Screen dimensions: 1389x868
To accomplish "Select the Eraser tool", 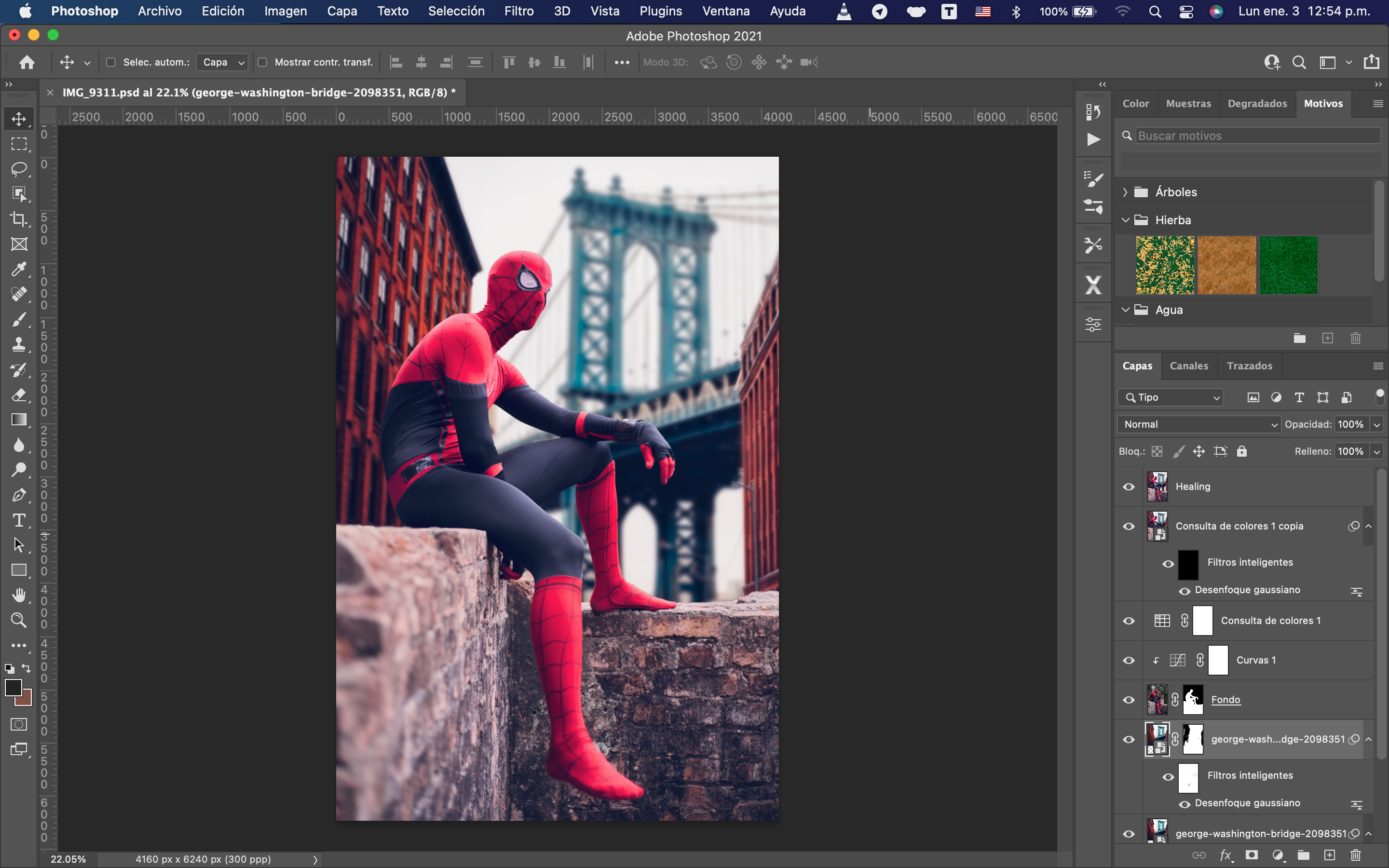I will point(19,395).
